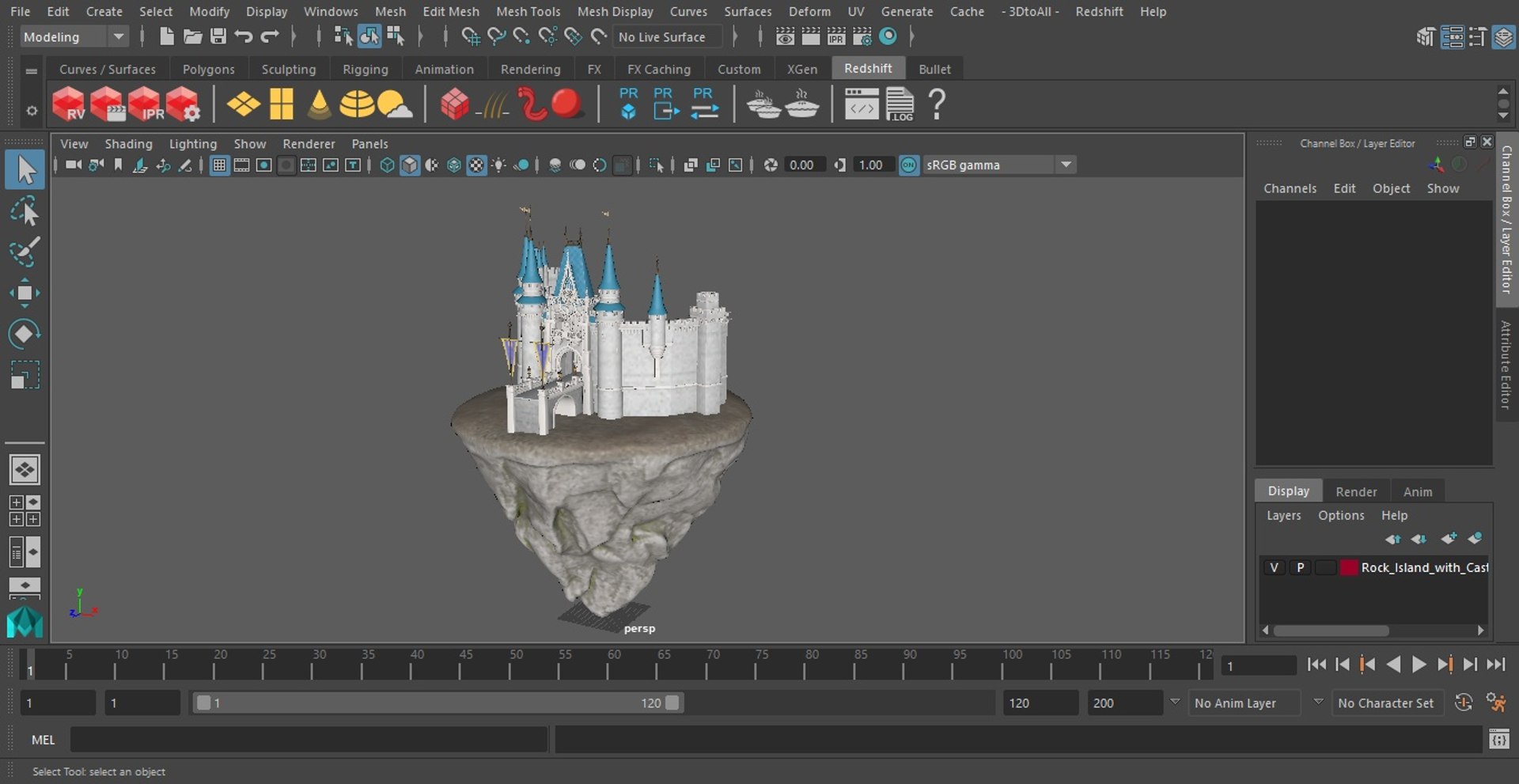
Task: Click the Maya home logo icon
Action: (x=25, y=622)
